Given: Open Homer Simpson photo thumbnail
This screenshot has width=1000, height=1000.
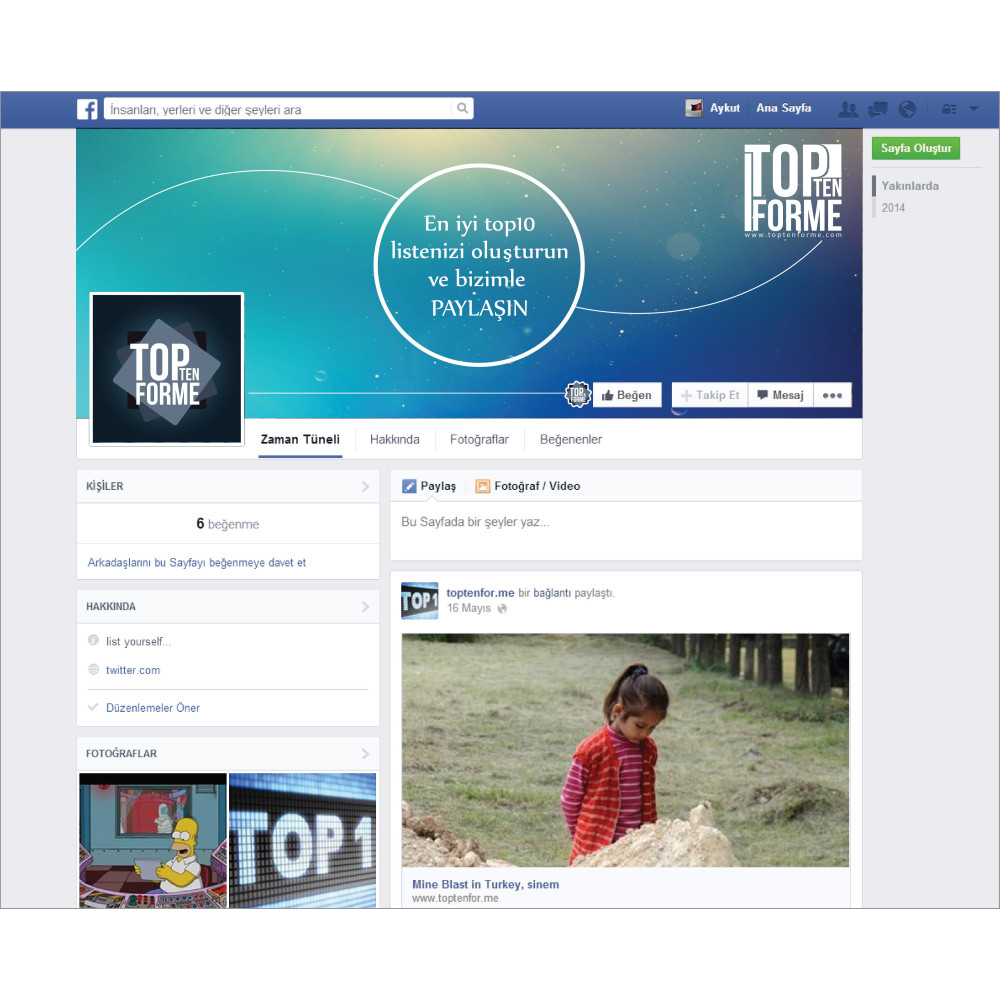Looking at the screenshot, I should (153, 841).
